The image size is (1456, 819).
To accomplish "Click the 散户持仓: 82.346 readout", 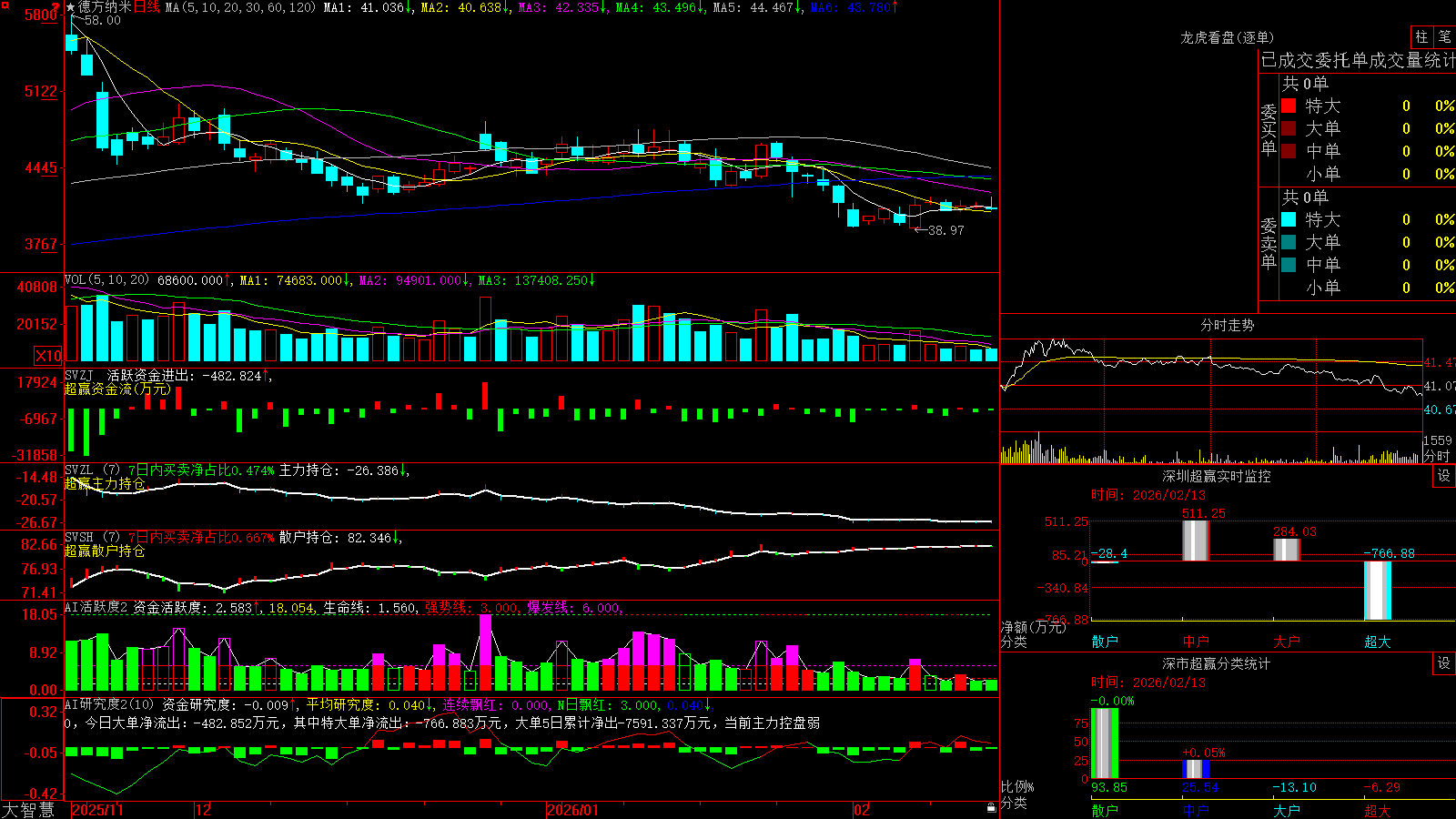I will point(339,538).
